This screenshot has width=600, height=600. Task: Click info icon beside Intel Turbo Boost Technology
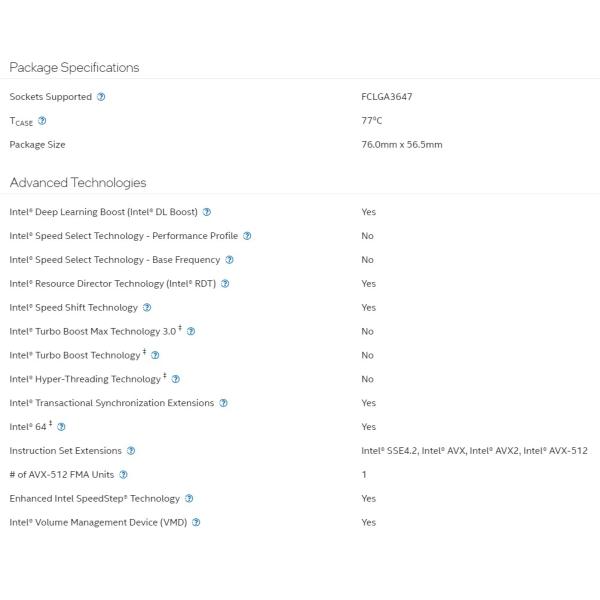tap(155, 355)
